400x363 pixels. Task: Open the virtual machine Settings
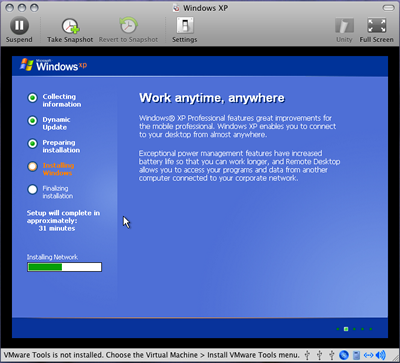point(185,25)
